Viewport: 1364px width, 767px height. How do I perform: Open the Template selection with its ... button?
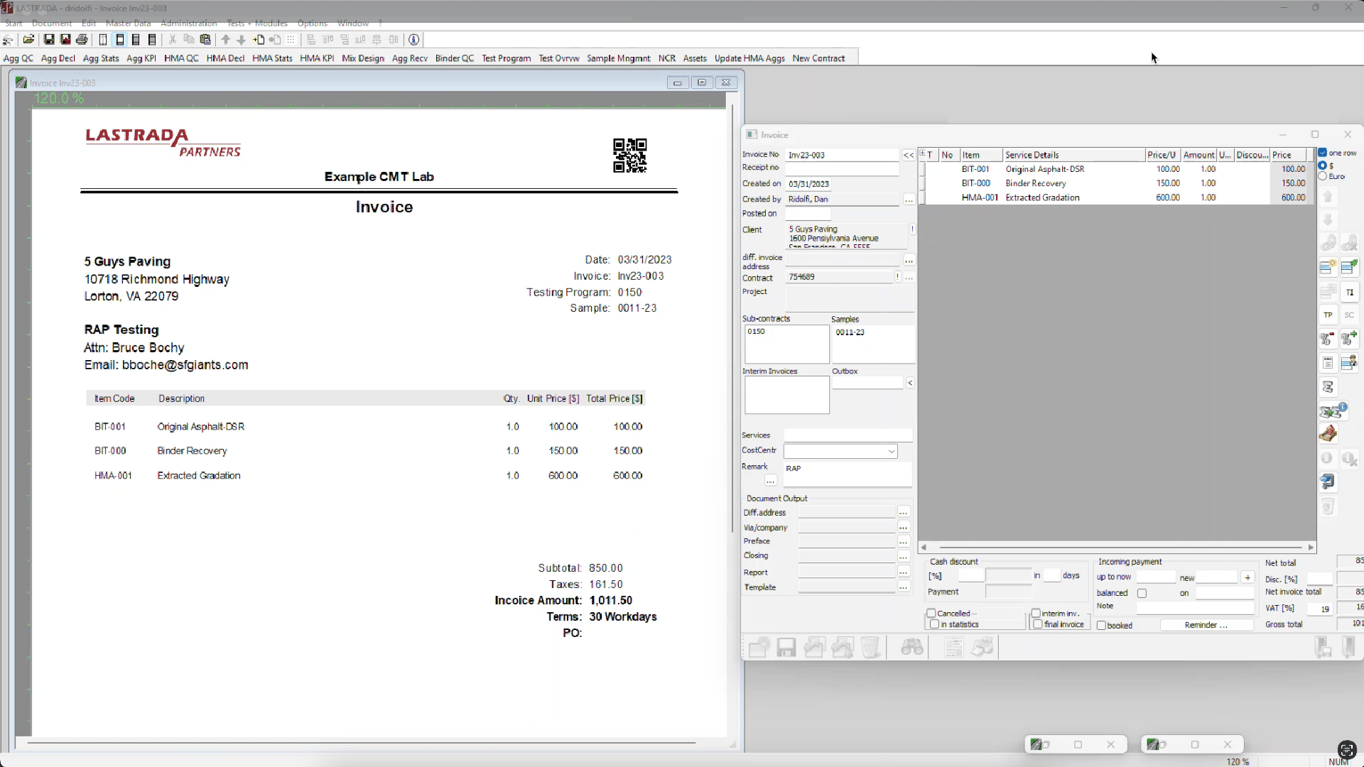tap(904, 587)
